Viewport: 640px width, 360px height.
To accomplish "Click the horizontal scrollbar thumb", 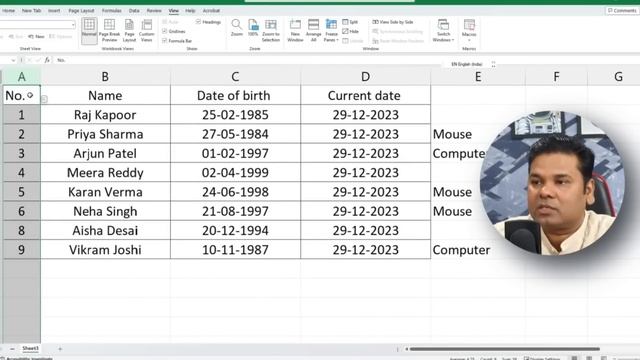I will [504, 349].
